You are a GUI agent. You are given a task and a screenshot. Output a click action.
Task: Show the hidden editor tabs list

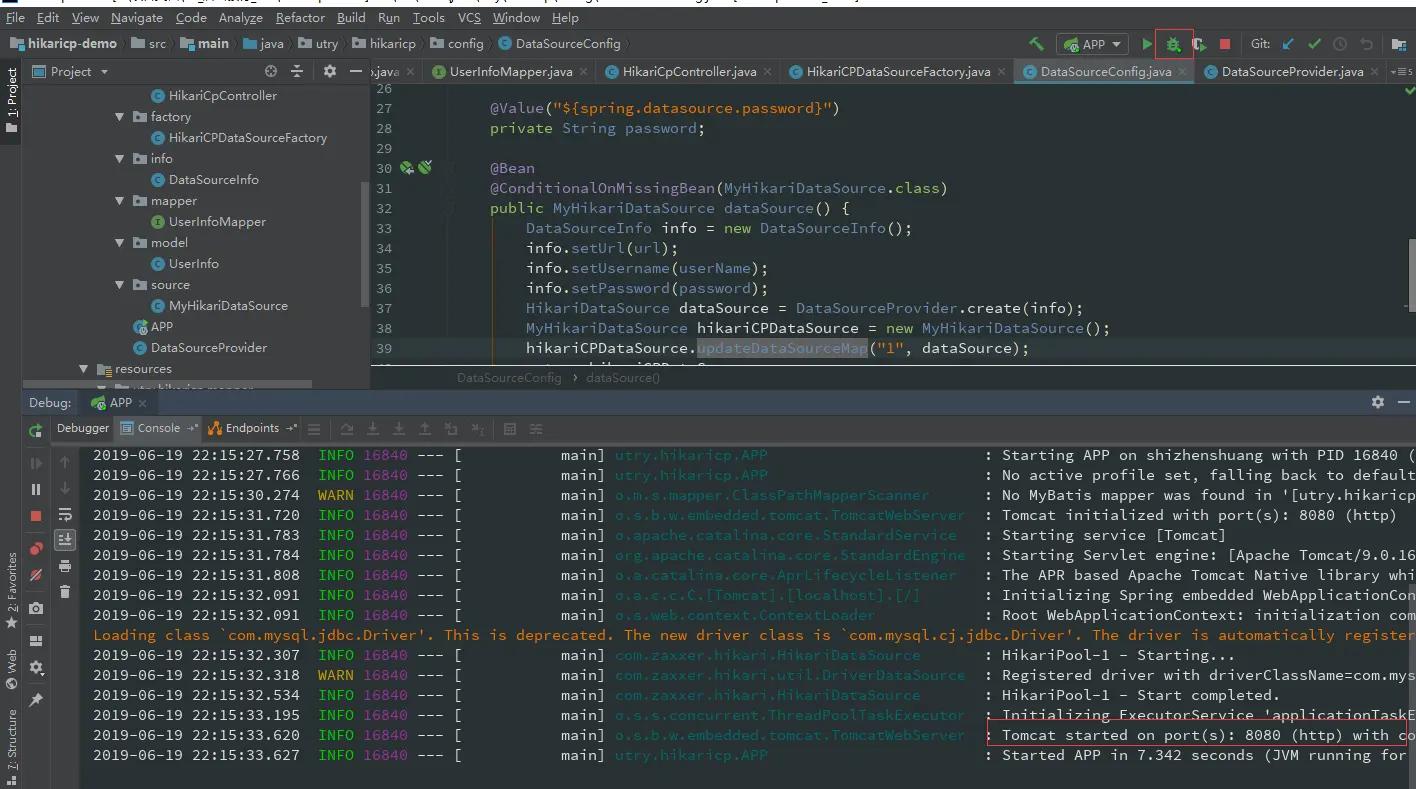(x=1402, y=72)
